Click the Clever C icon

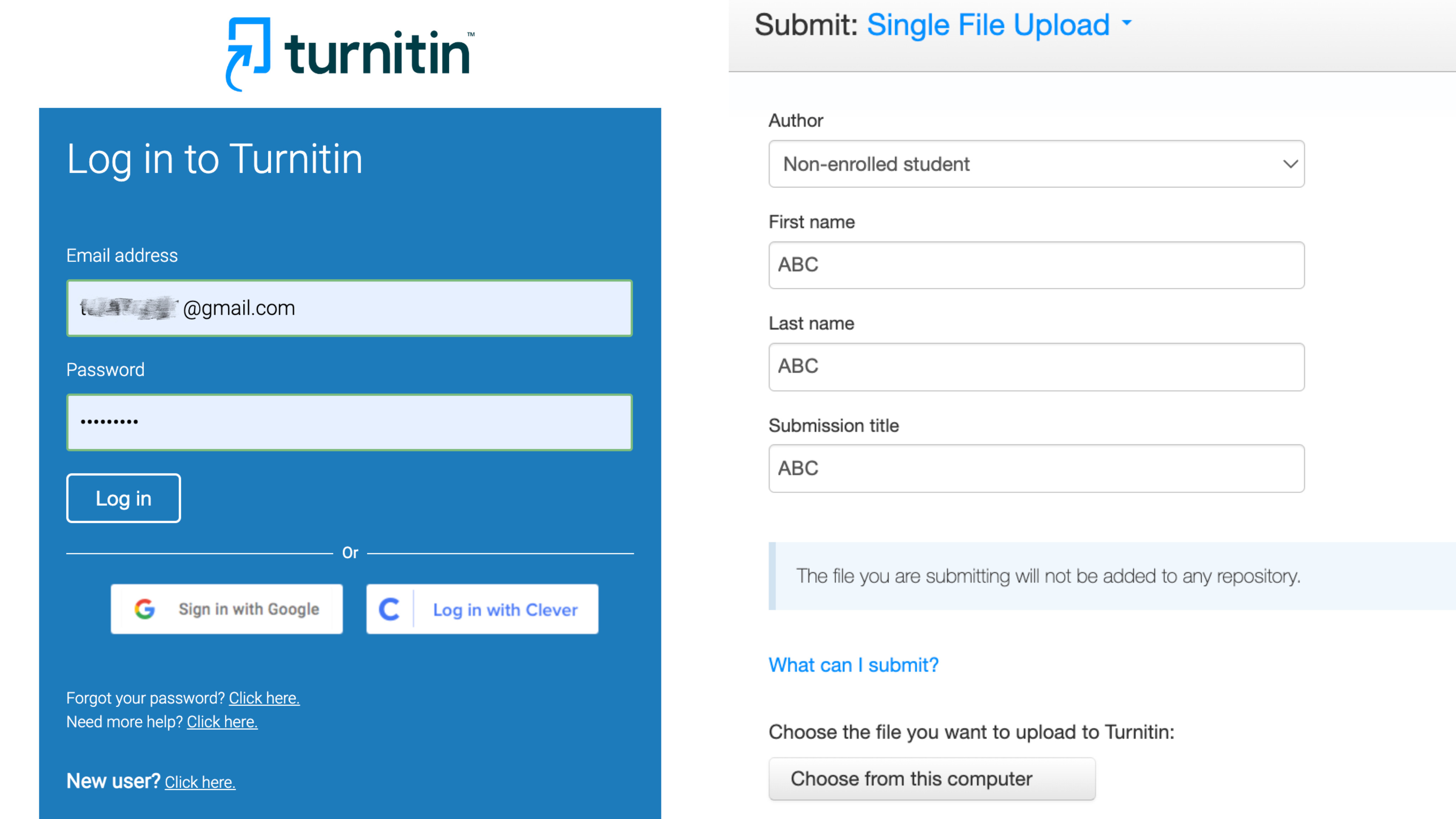click(389, 609)
